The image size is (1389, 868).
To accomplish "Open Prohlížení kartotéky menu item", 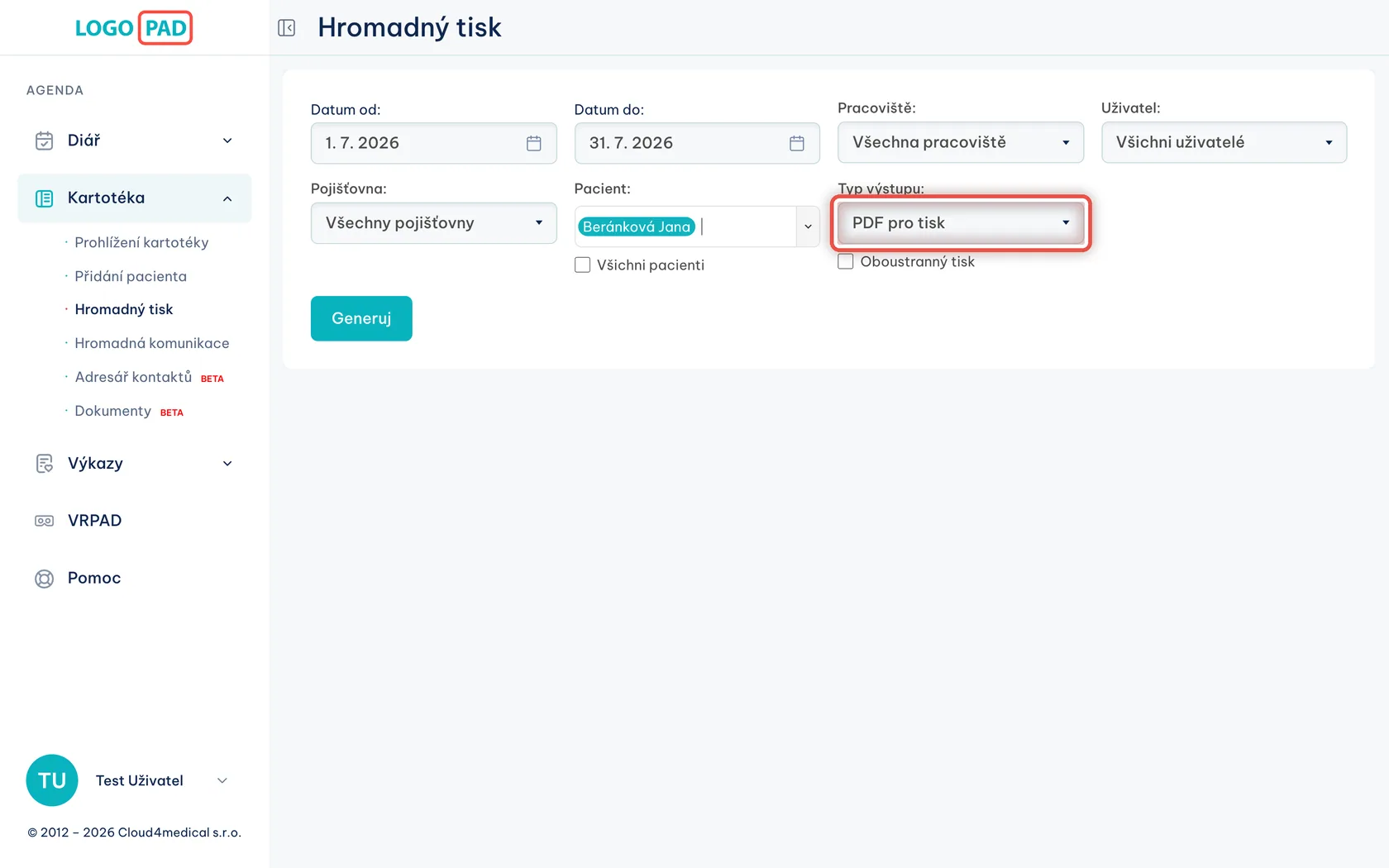I will click(x=141, y=242).
